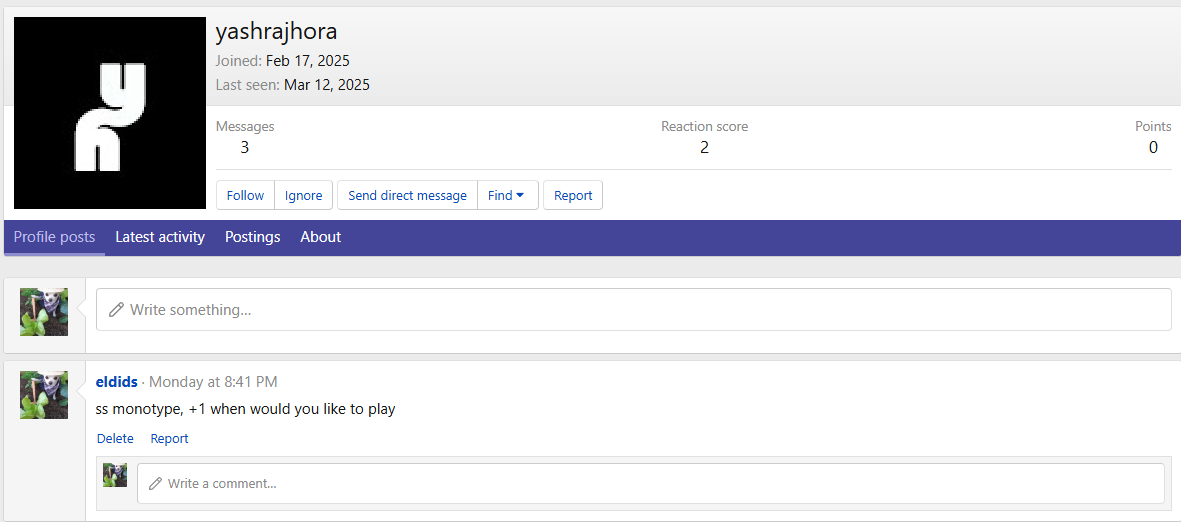
Task: Click post text 'ss monotype, +1 when would you like to play'
Action: tap(246, 410)
